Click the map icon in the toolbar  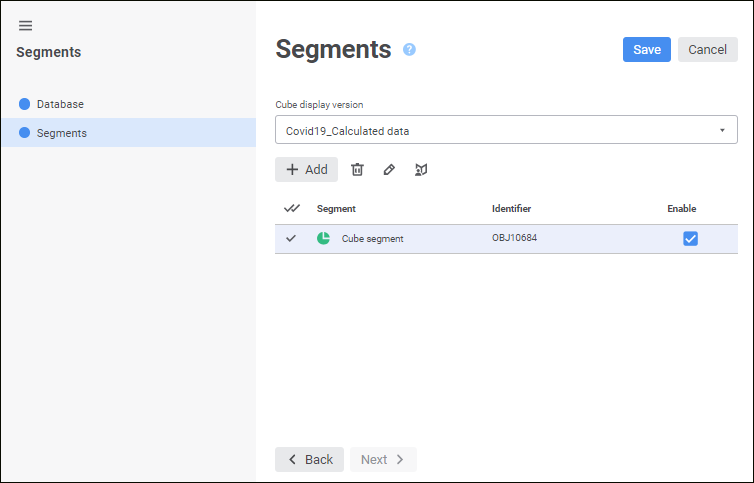coord(421,170)
